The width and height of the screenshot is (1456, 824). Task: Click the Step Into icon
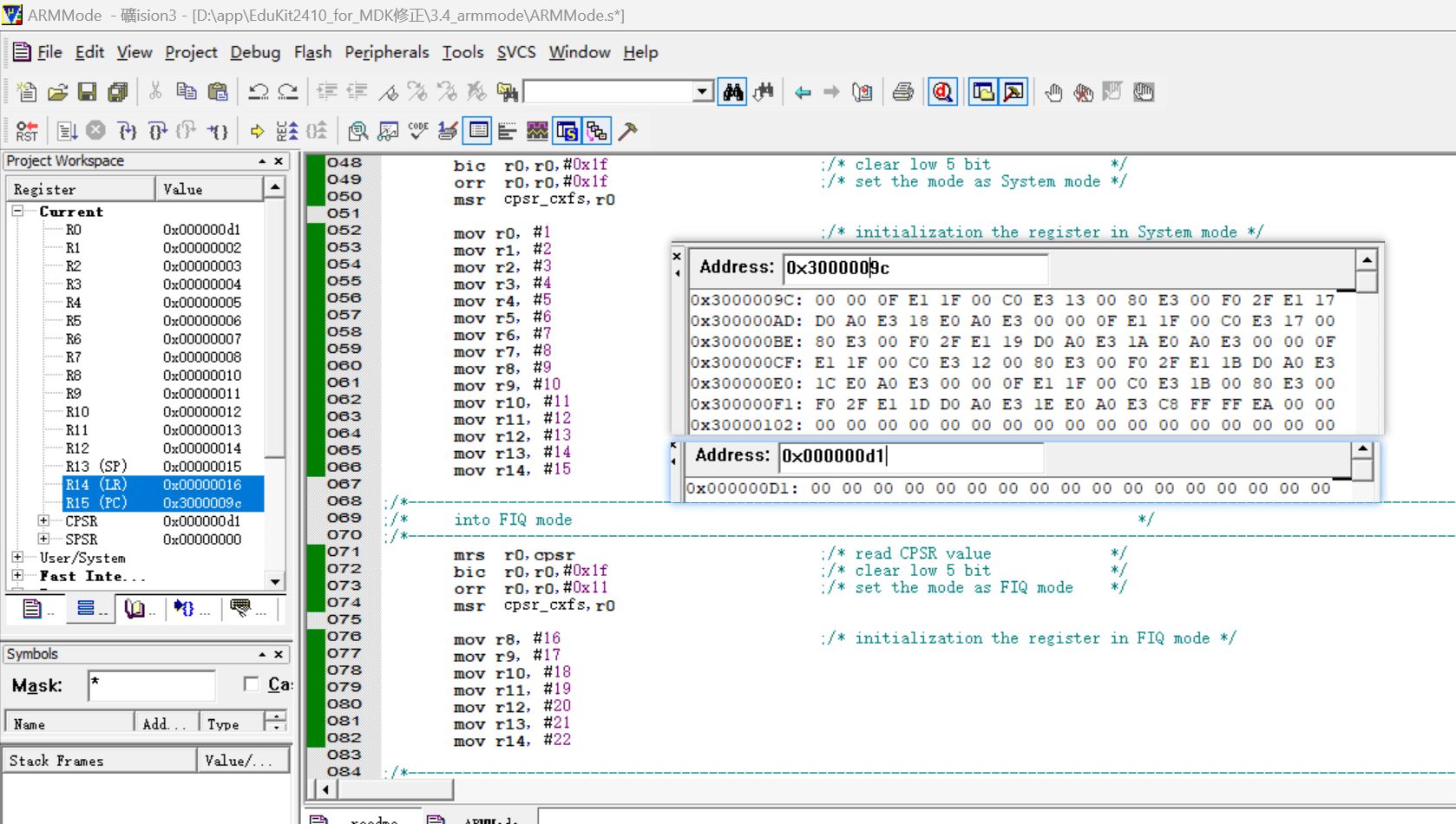[x=127, y=131]
